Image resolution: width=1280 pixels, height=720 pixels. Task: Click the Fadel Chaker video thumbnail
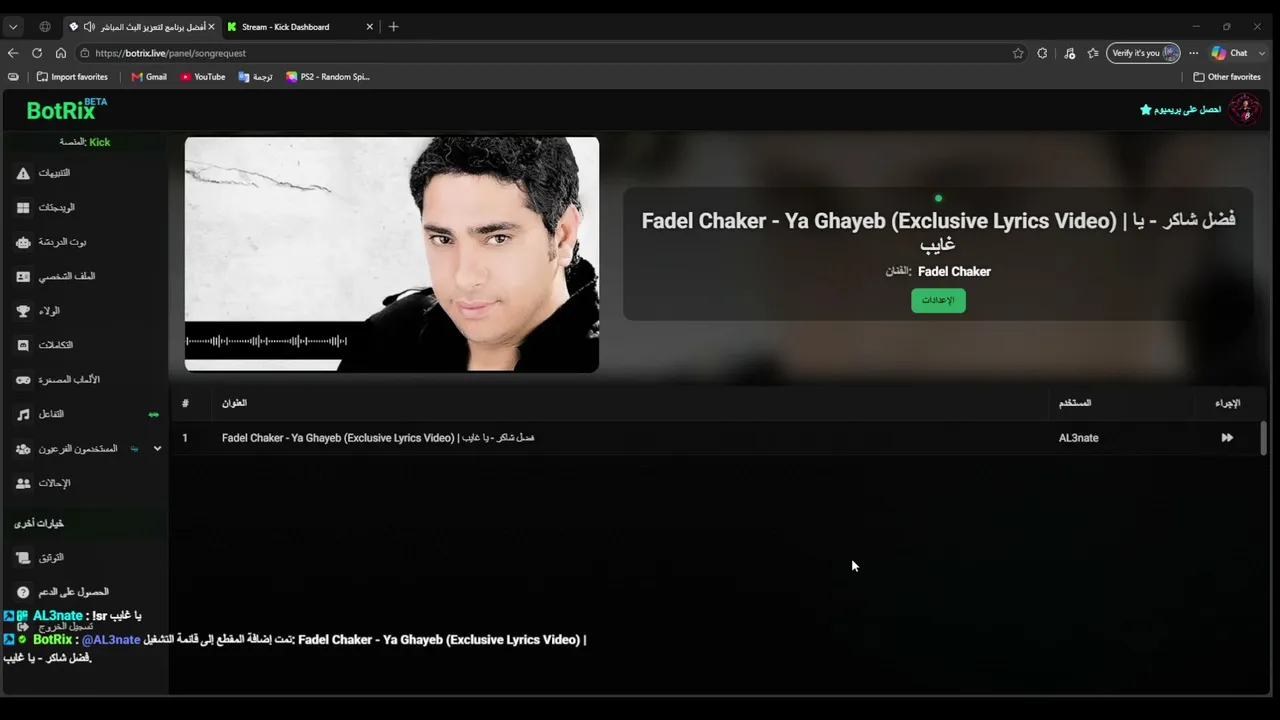coord(392,254)
